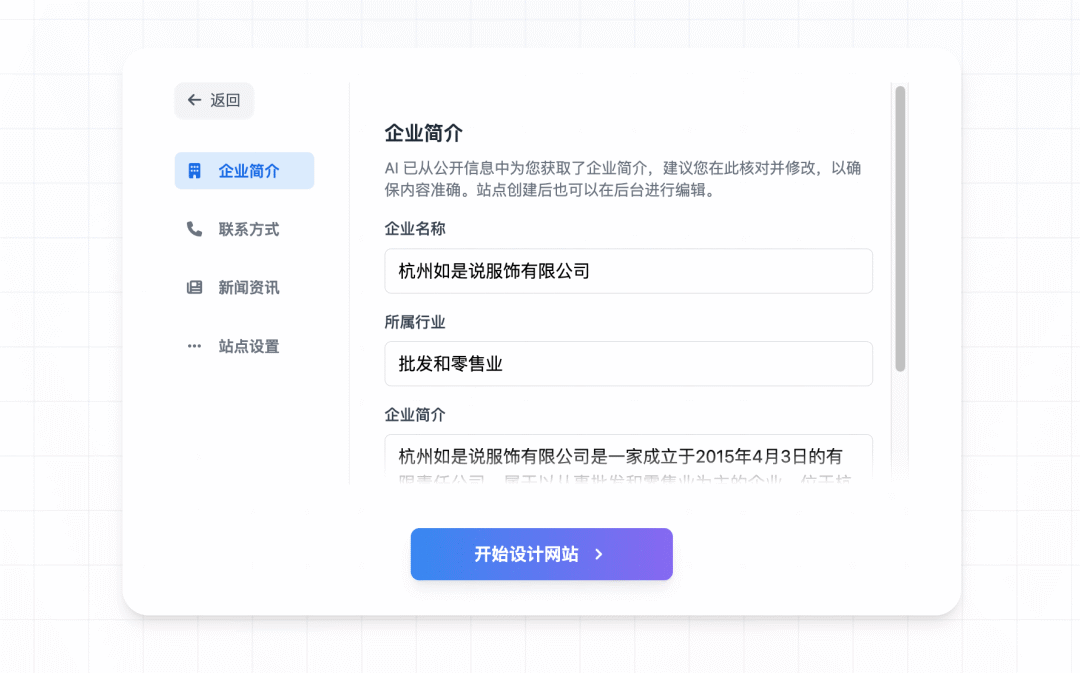
Task: Click the newspaper icon for 新闻资讯
Action: (194, 288)
